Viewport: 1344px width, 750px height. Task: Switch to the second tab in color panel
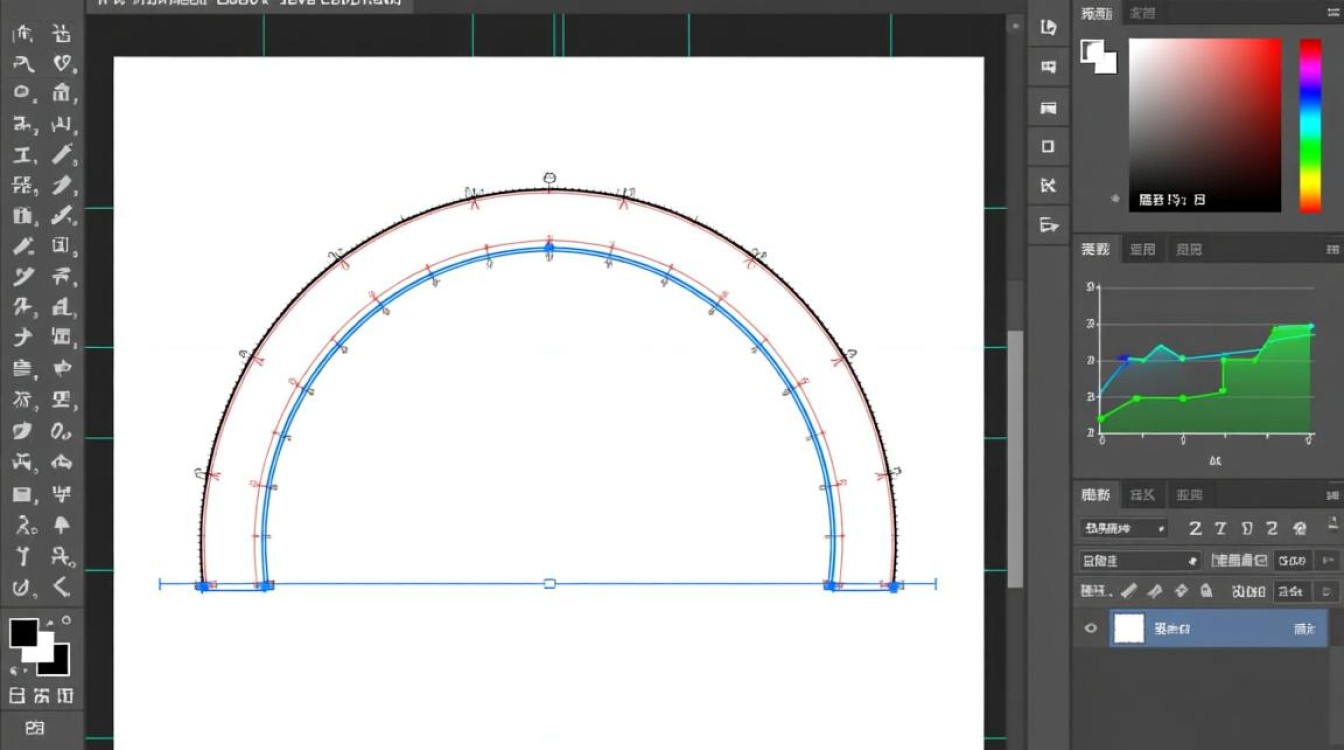tap(1142, 13)
